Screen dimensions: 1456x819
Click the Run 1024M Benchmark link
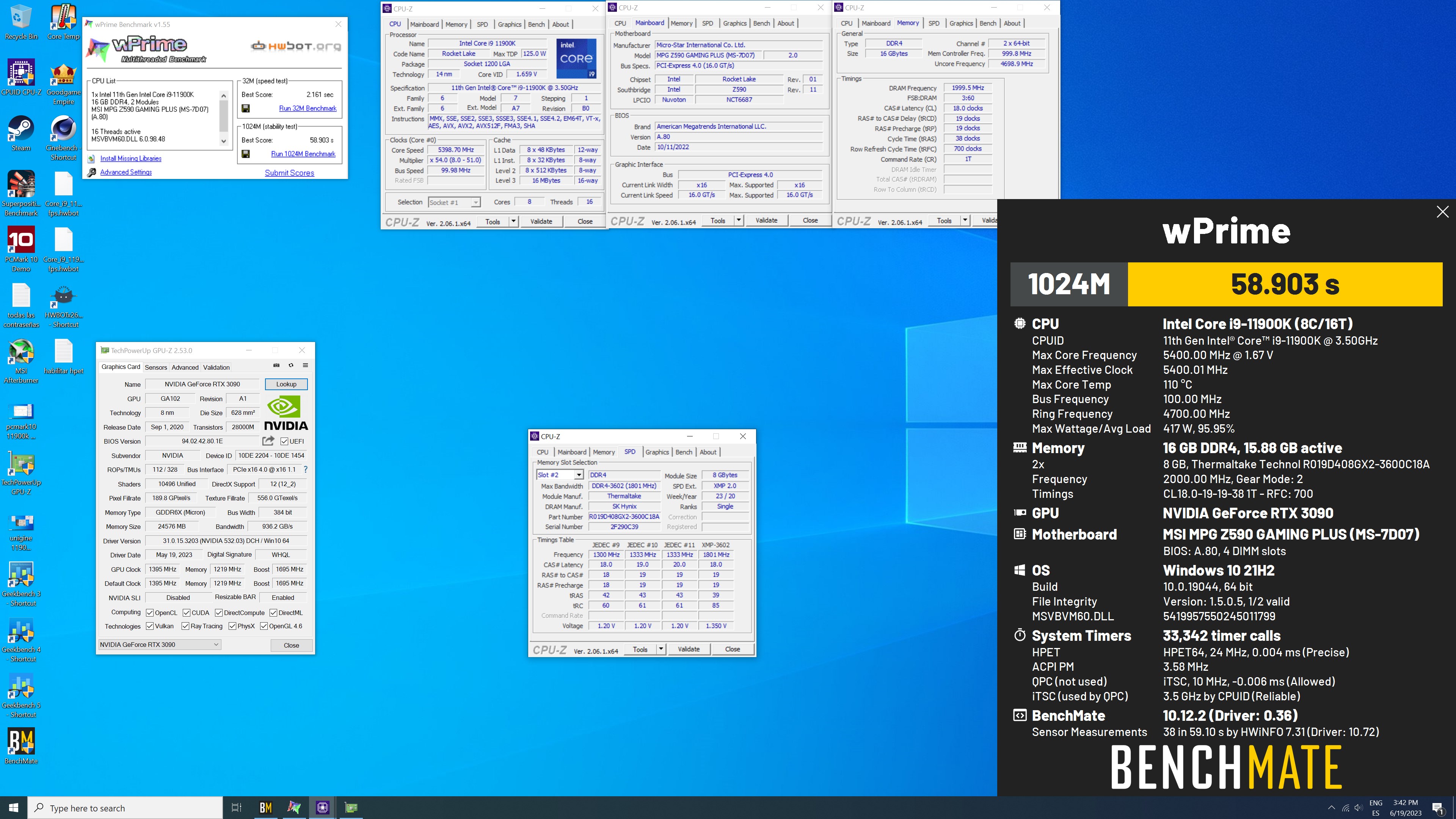tap(303, 154)
